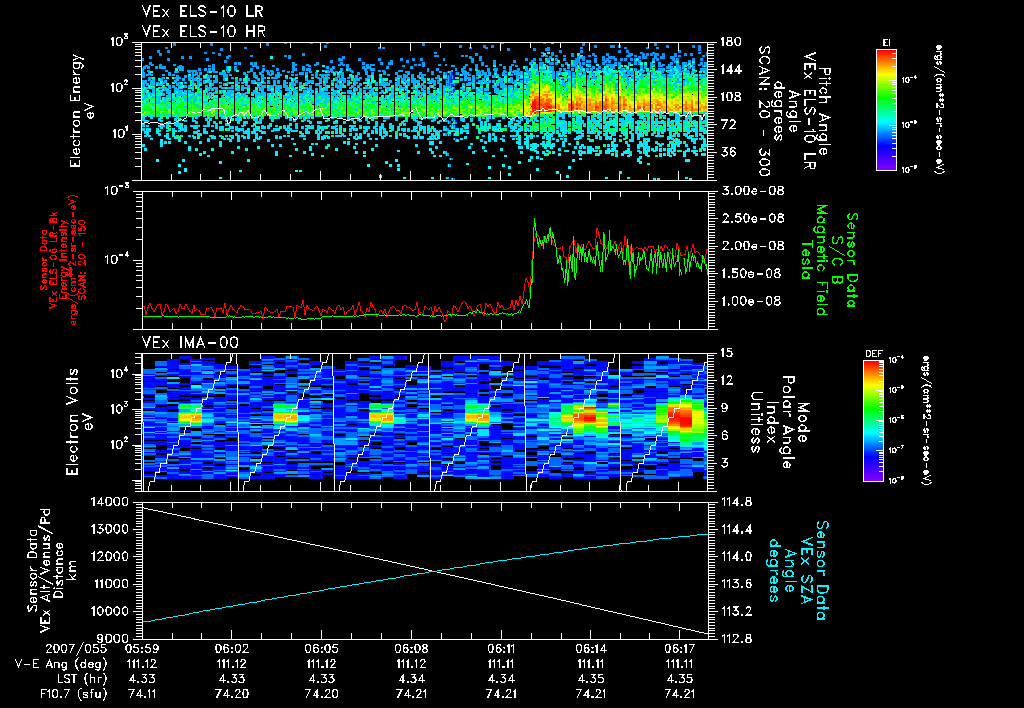Select the "VEx IMA-00" panel title

tap(190, 343)
